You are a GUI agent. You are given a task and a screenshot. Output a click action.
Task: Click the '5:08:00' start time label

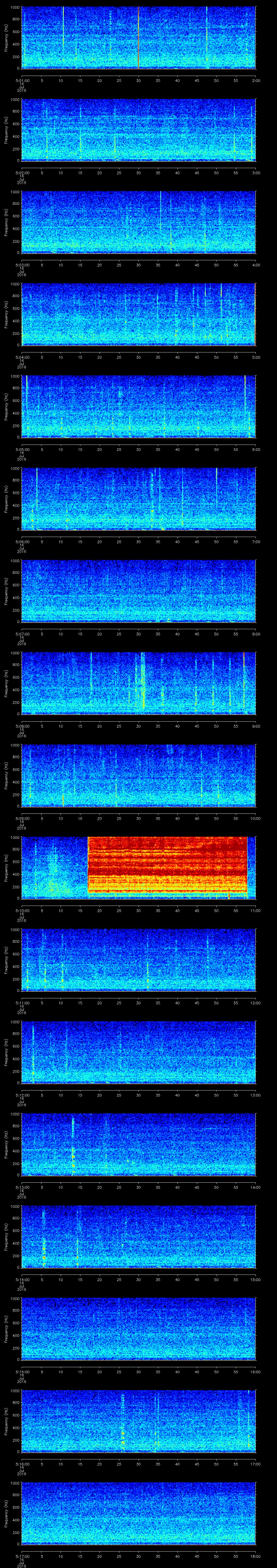point(22,726)
